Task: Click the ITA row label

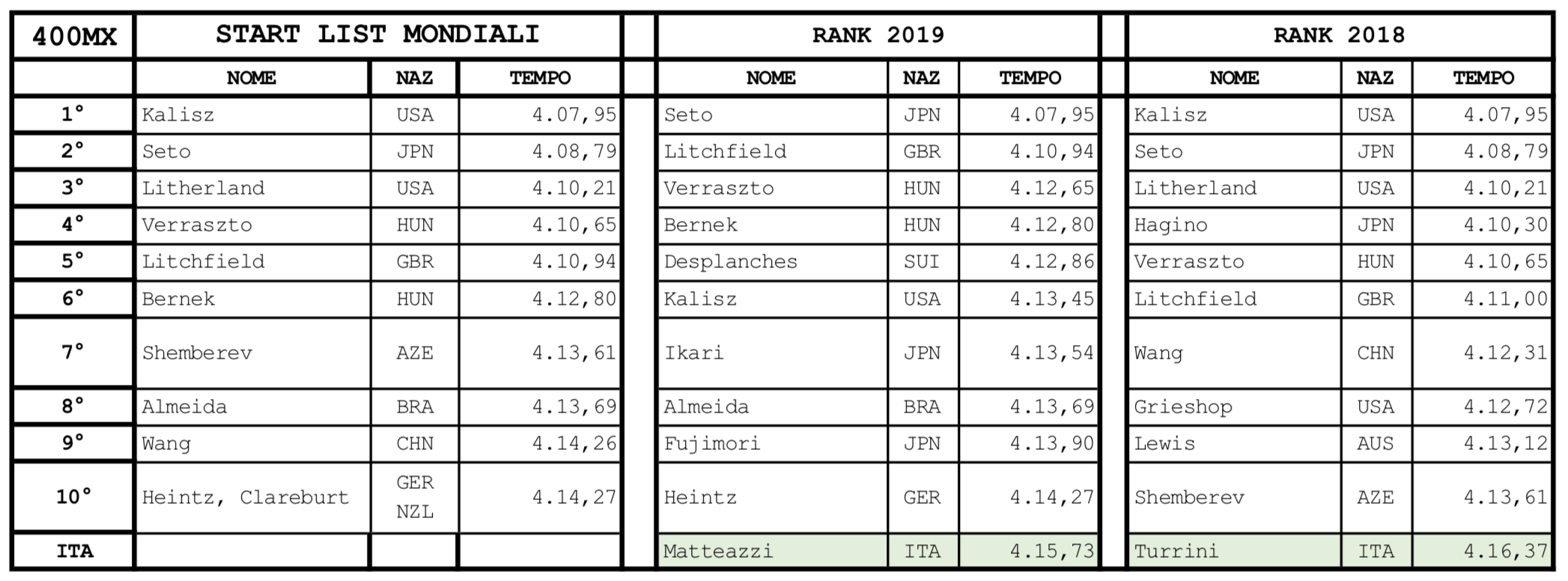Action: click(x=73, y=551)
